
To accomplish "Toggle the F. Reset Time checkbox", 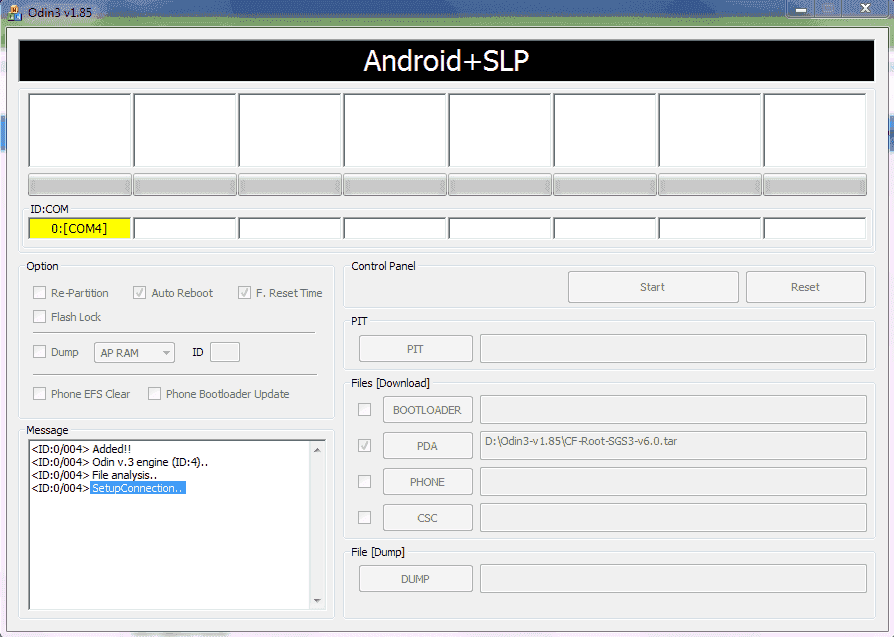I will coord(244,293).
